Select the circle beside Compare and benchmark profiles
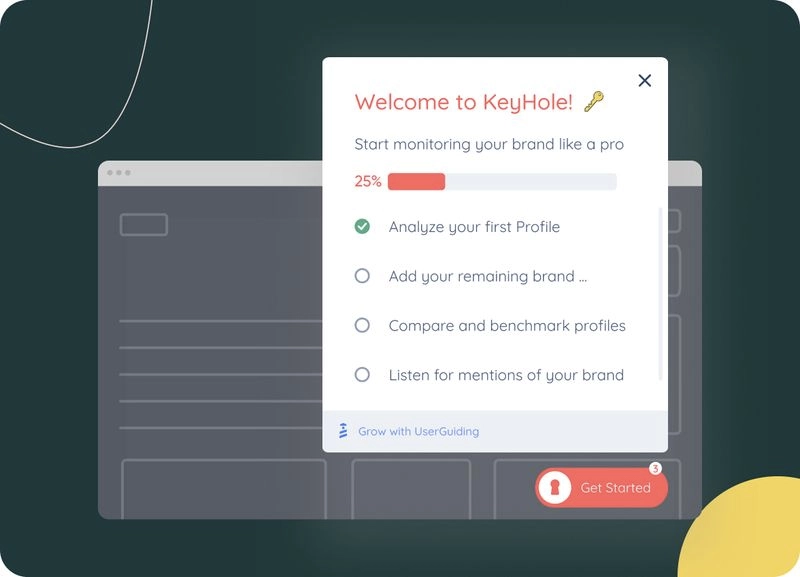The image size is (800, 577). [x=362, y=325]
